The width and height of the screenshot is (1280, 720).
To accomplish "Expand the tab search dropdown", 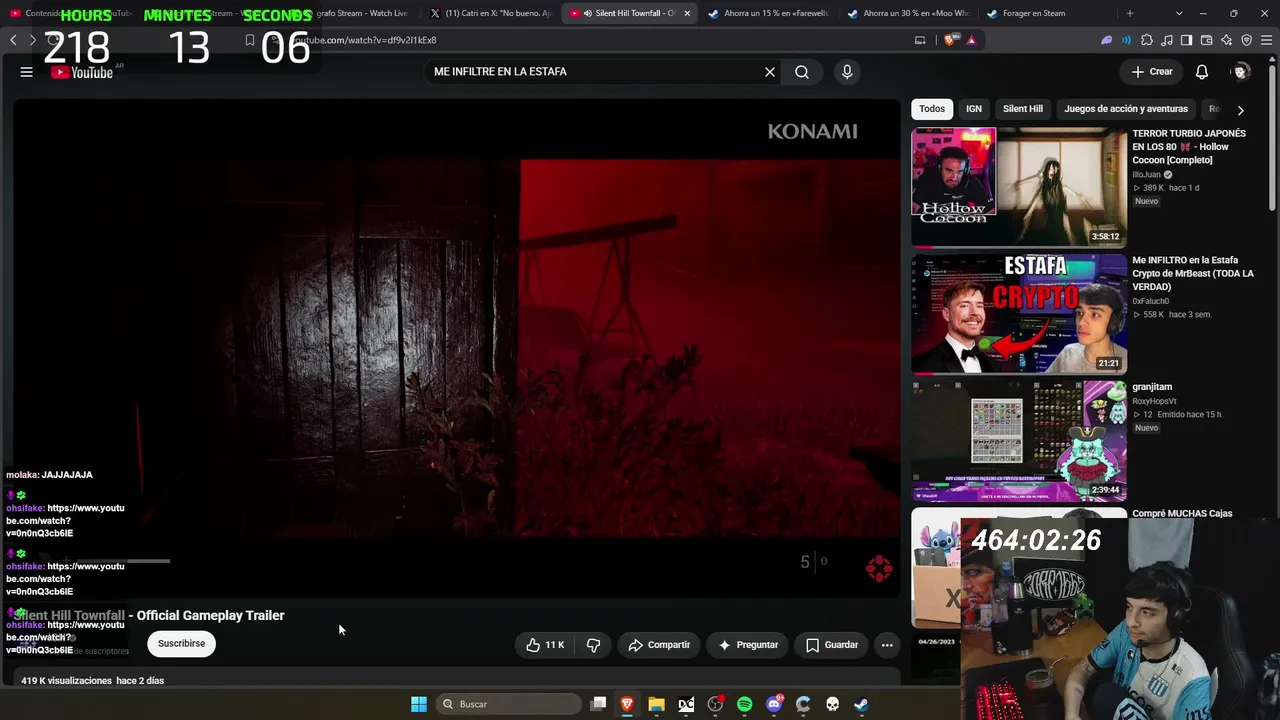I will point(1179,13).
